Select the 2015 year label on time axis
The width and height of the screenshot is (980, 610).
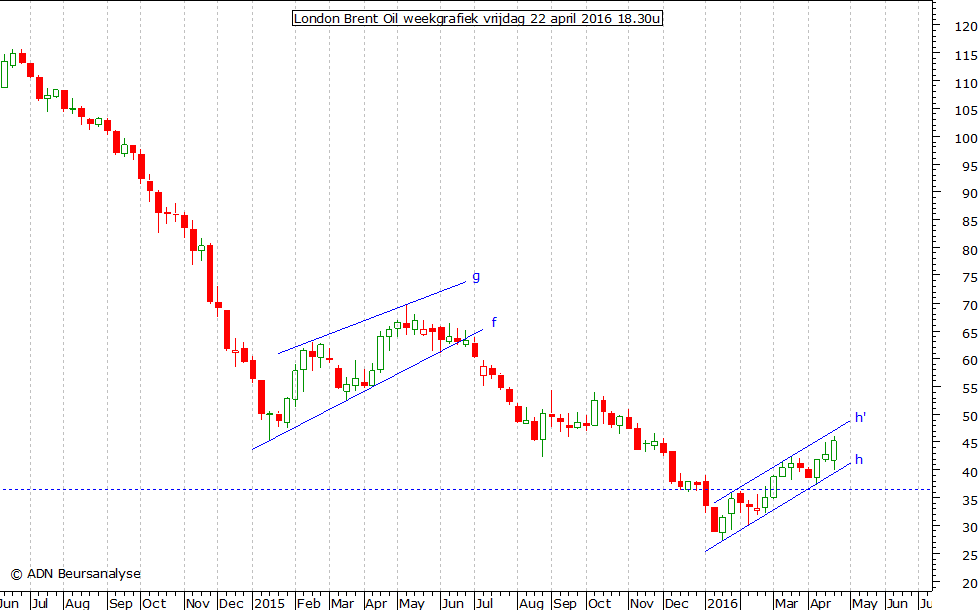click(269, 603)
